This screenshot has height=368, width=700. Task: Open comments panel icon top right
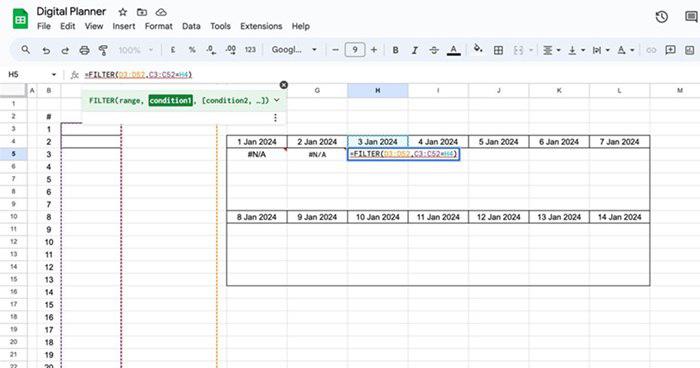[692, 17]
